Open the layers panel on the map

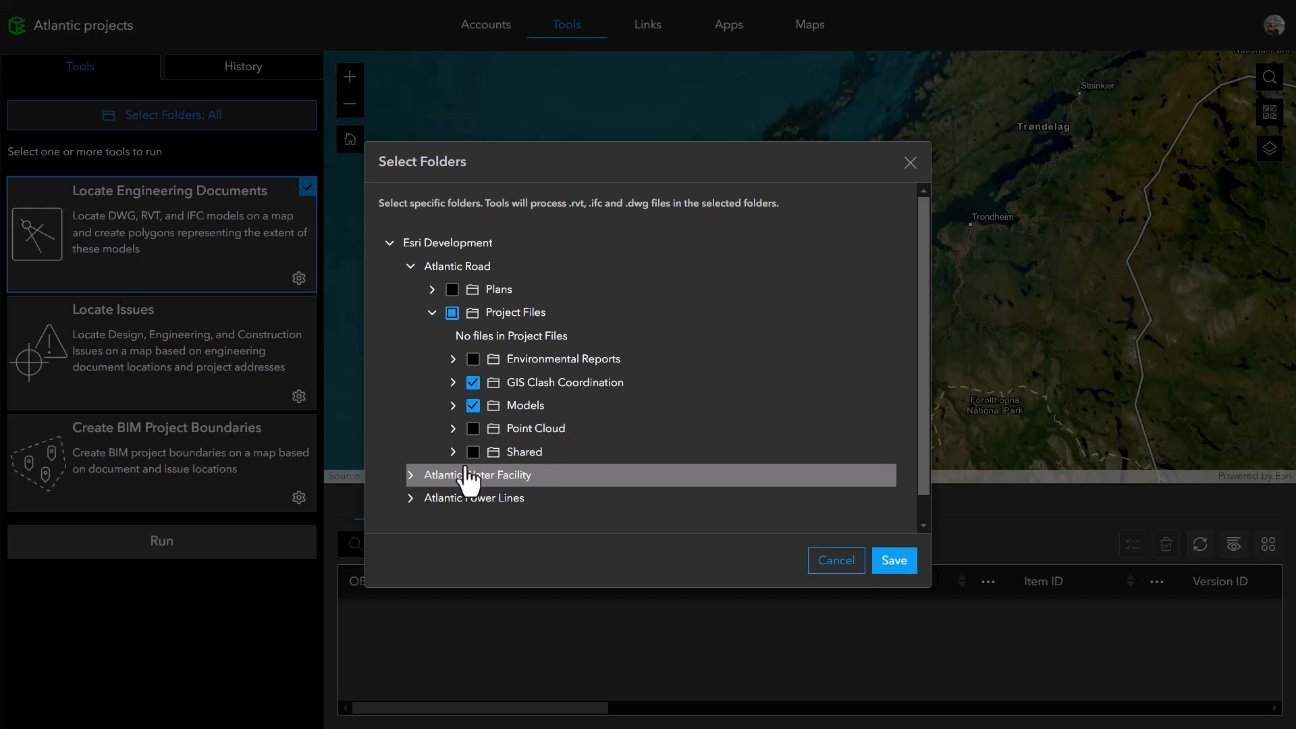(1269, 147)
